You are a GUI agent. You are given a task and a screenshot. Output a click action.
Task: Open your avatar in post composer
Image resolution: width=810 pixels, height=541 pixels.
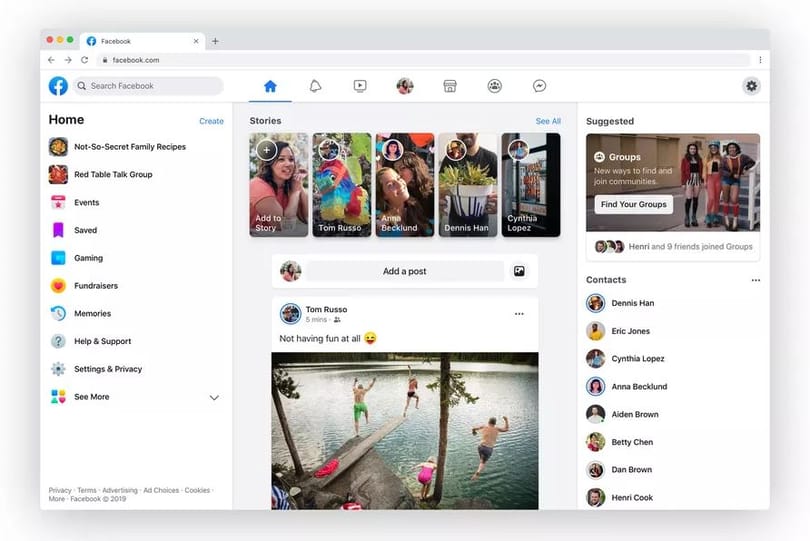(290, 271)
